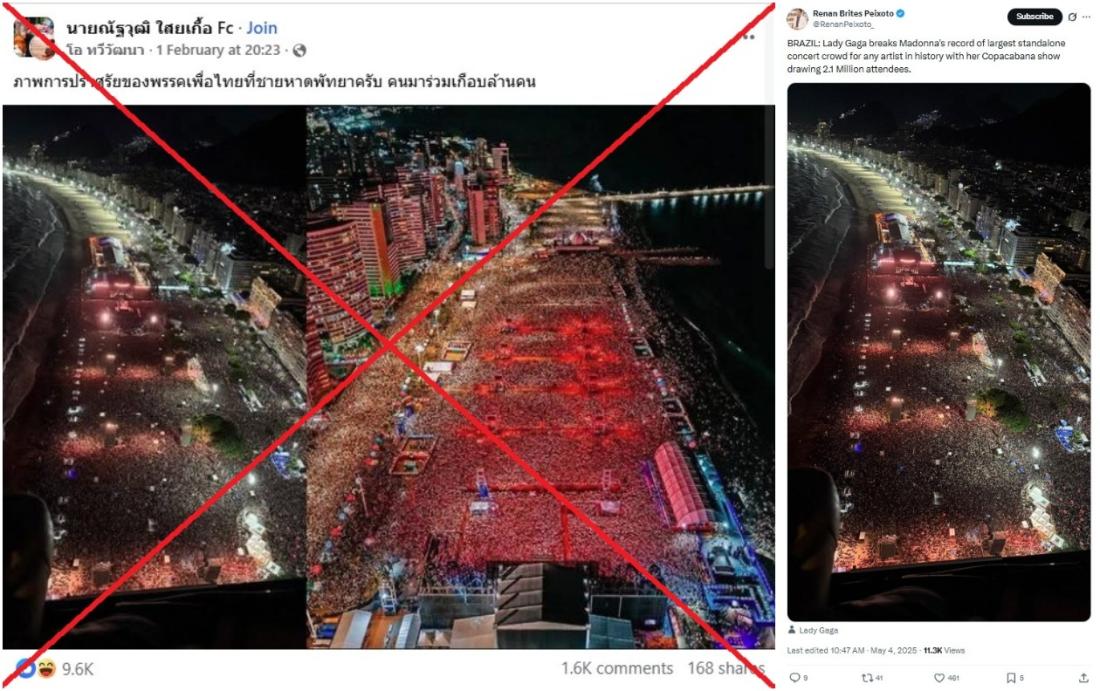Image resolution: width=1100 pixels, height=691 pixels.
Task: Open the 1.6K comments link
Action: 617,668
